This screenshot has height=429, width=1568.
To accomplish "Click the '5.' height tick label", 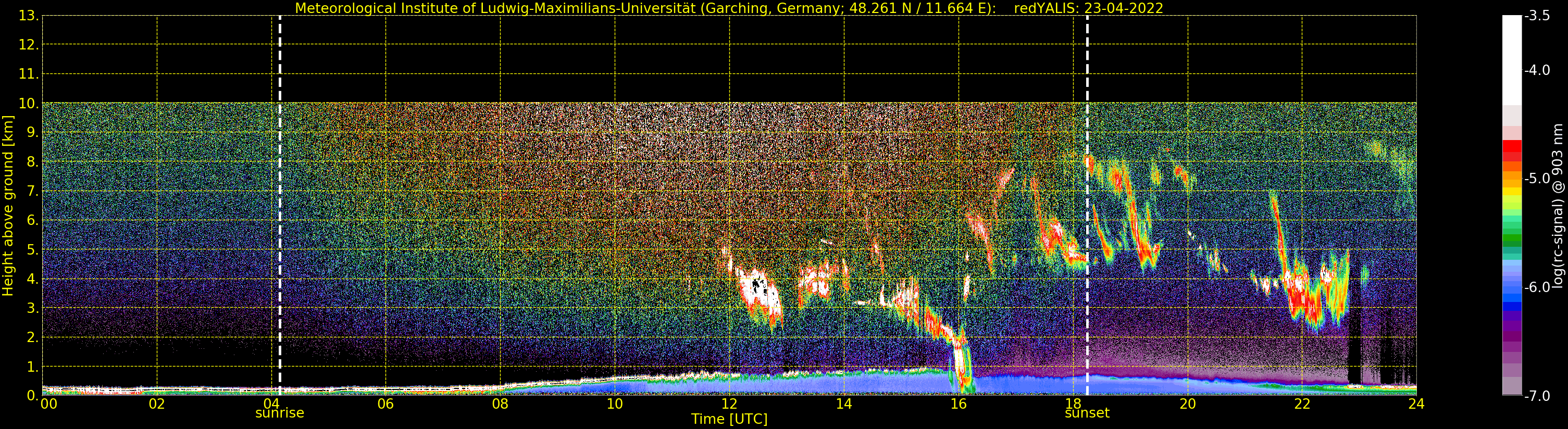I will coord(32,249).
